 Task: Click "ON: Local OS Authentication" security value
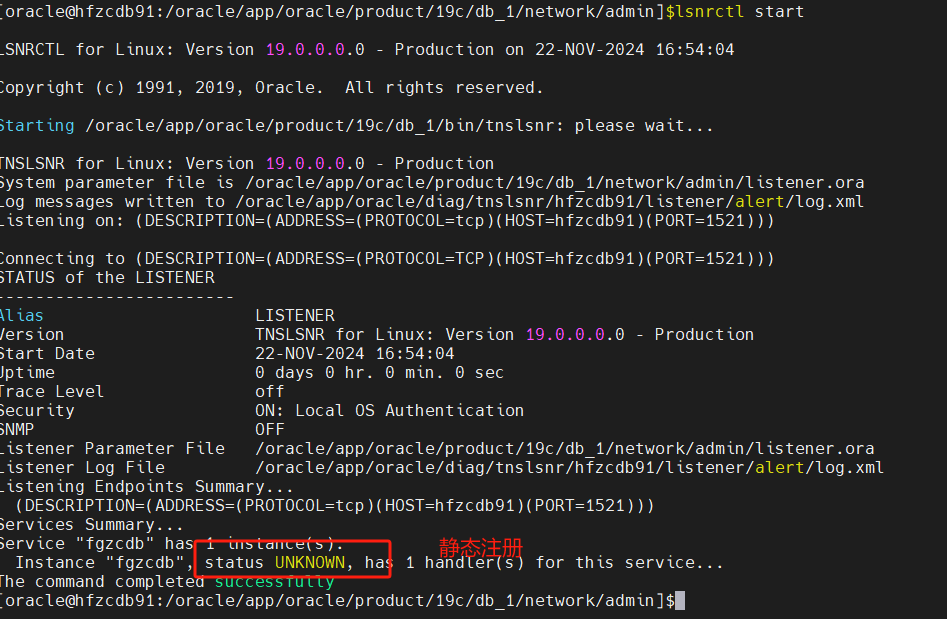pos(389,411)
